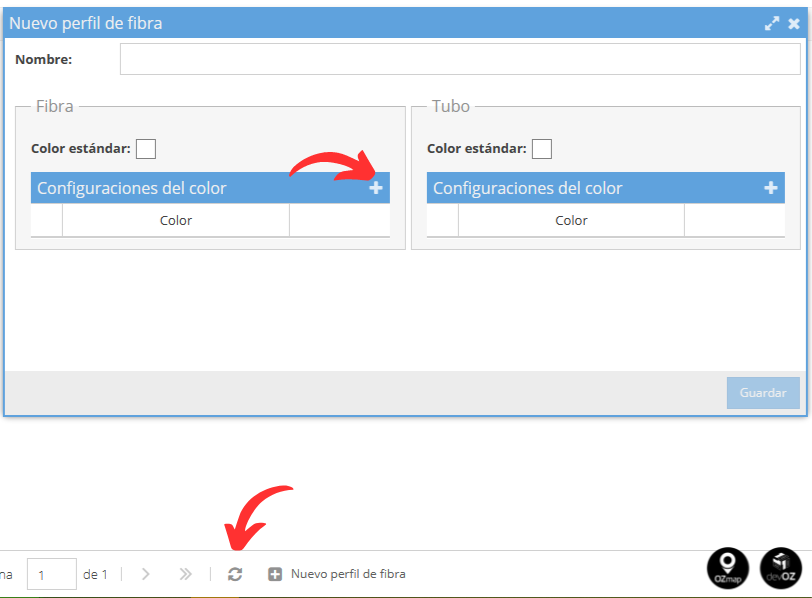
Task: Click Fibra's Configuraciones del color header
Action: 210,187
